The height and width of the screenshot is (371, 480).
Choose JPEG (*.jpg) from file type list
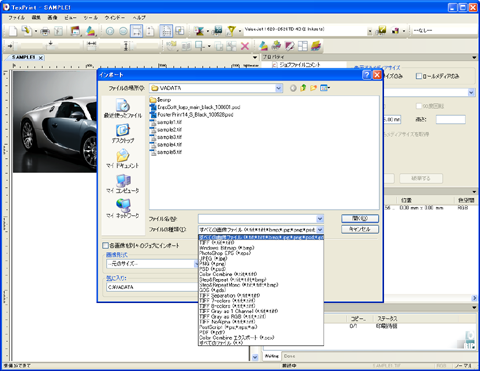[213, 258]
